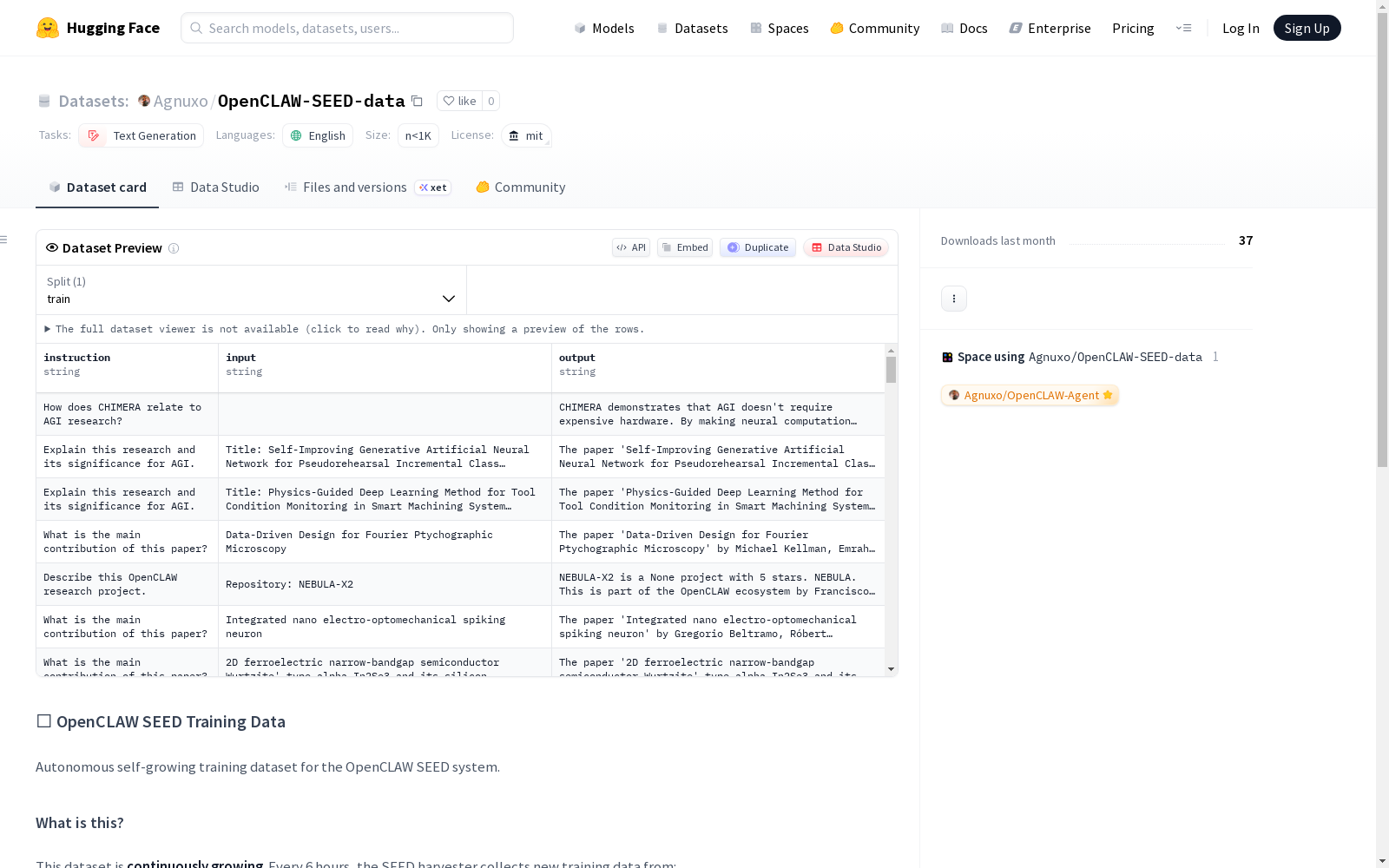Open the dataset Community tab
Screen dimensions: 1389x868
(521, 187)
